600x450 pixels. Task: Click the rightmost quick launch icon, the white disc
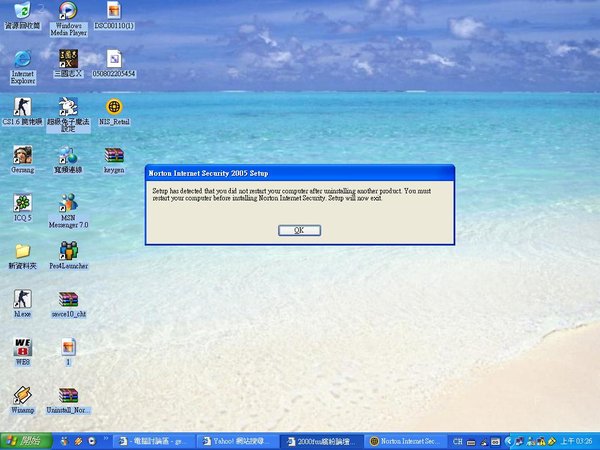point(92,441)
